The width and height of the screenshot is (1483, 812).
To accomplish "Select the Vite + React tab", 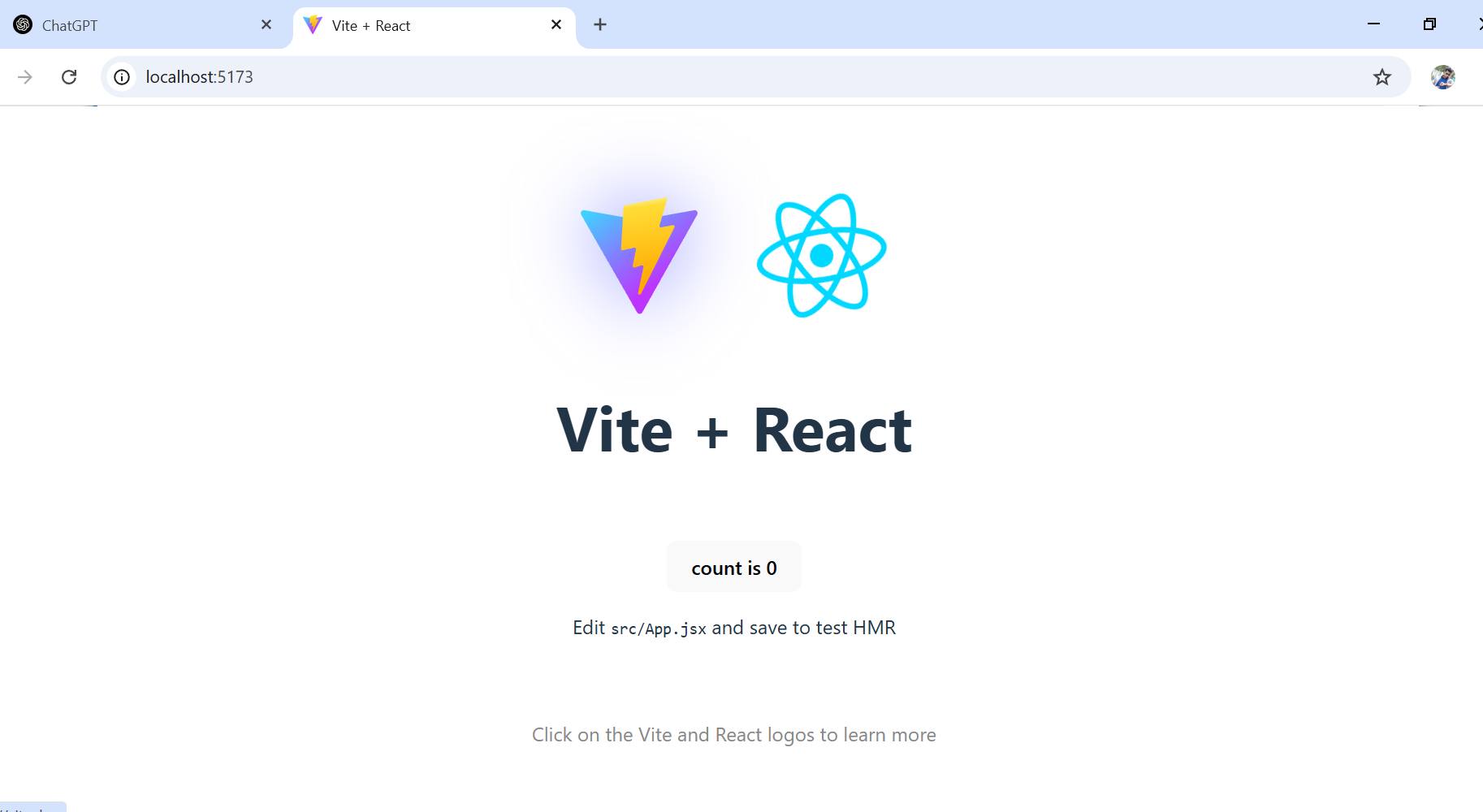I will 435,25.
